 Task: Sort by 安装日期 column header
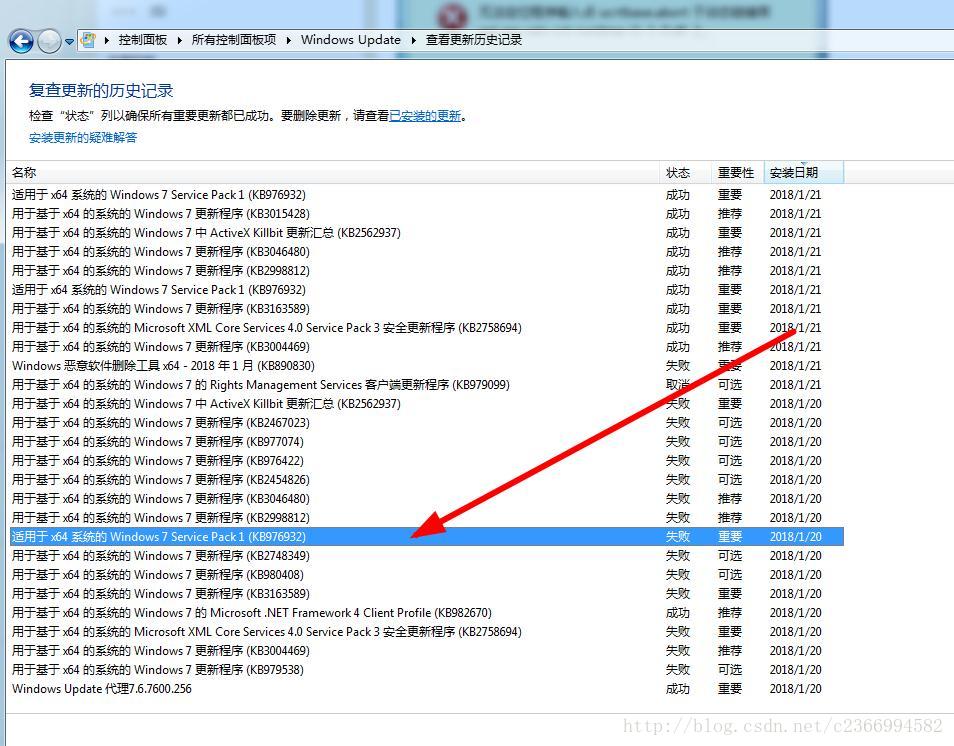click(804, 172)
